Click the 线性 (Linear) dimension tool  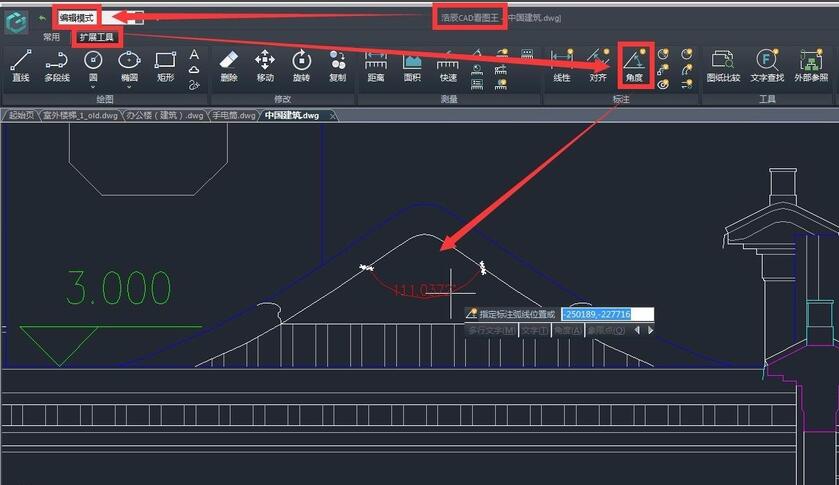562,65
